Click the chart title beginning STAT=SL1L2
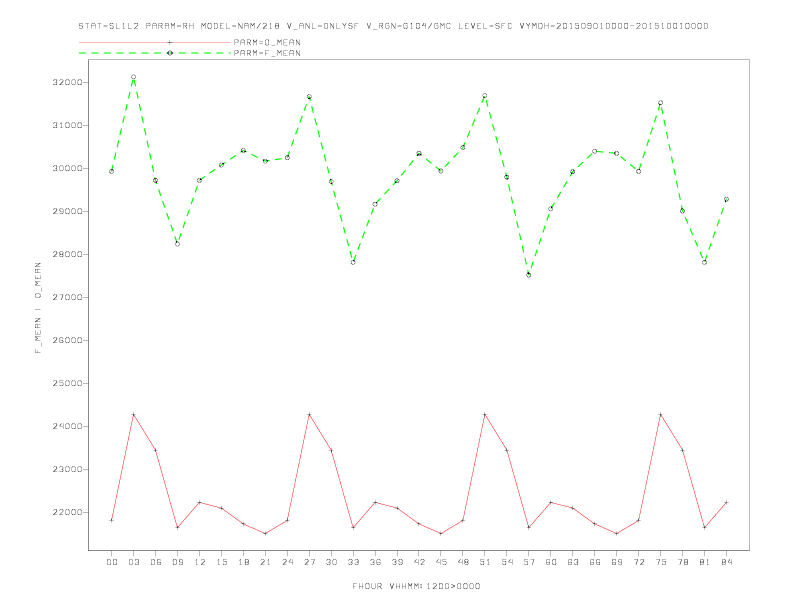792x612 pixels. pos(393,26)
